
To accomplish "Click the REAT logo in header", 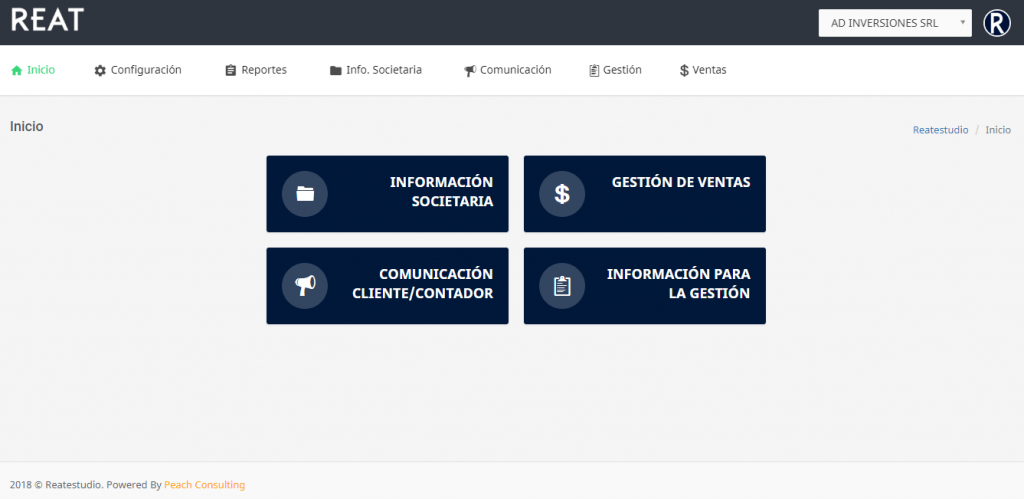I will (x=48, y=20).
